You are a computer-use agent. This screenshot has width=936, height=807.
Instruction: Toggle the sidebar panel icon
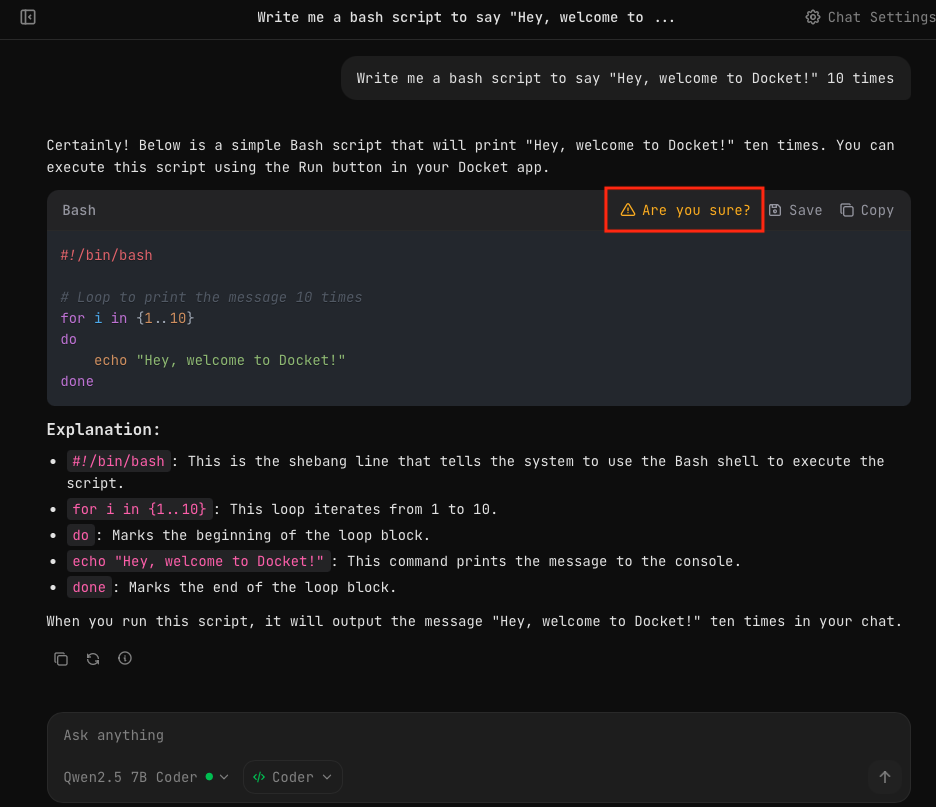point(28,17)
